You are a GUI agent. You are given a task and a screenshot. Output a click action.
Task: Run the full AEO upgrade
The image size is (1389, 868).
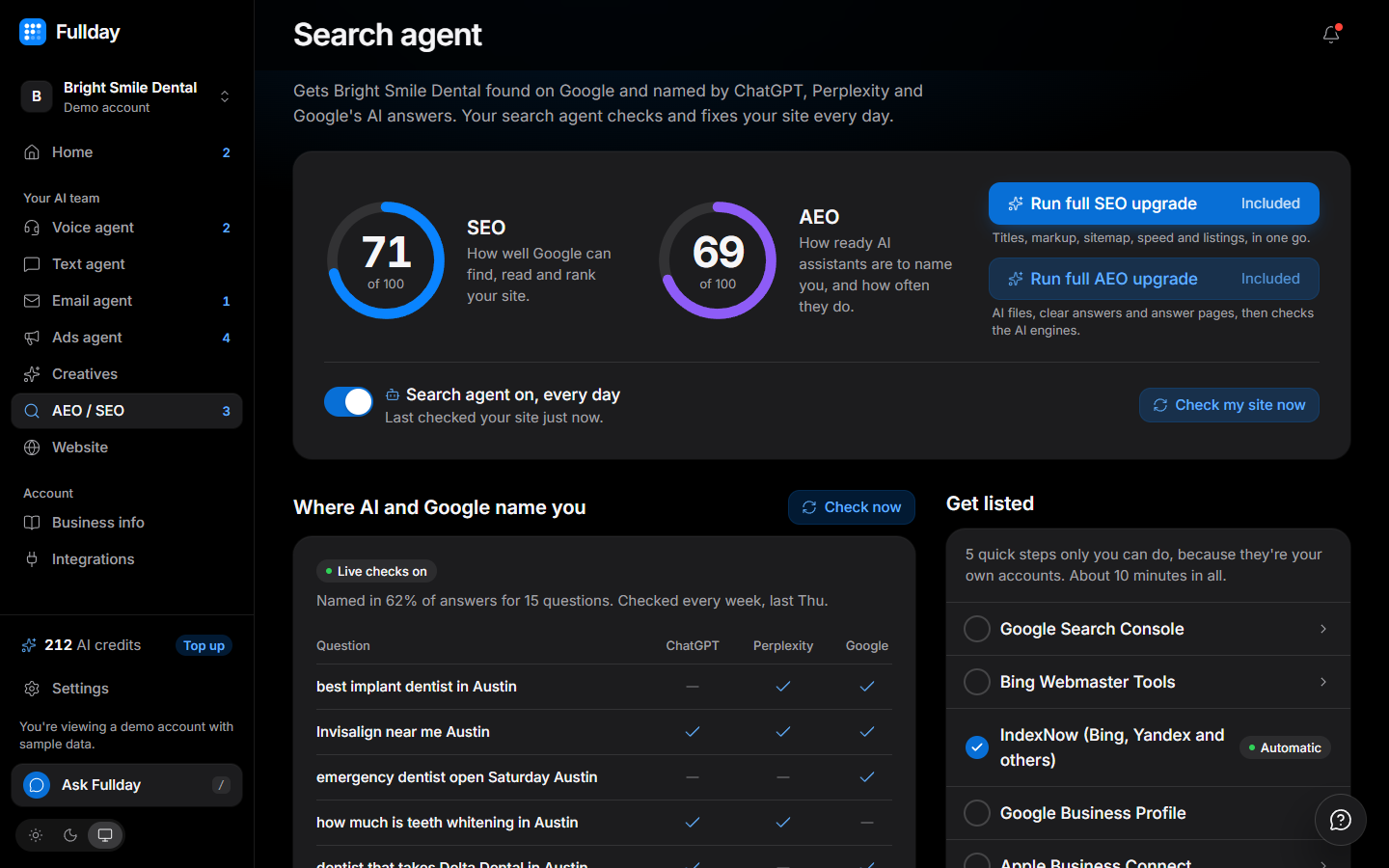click(1154, 279)
